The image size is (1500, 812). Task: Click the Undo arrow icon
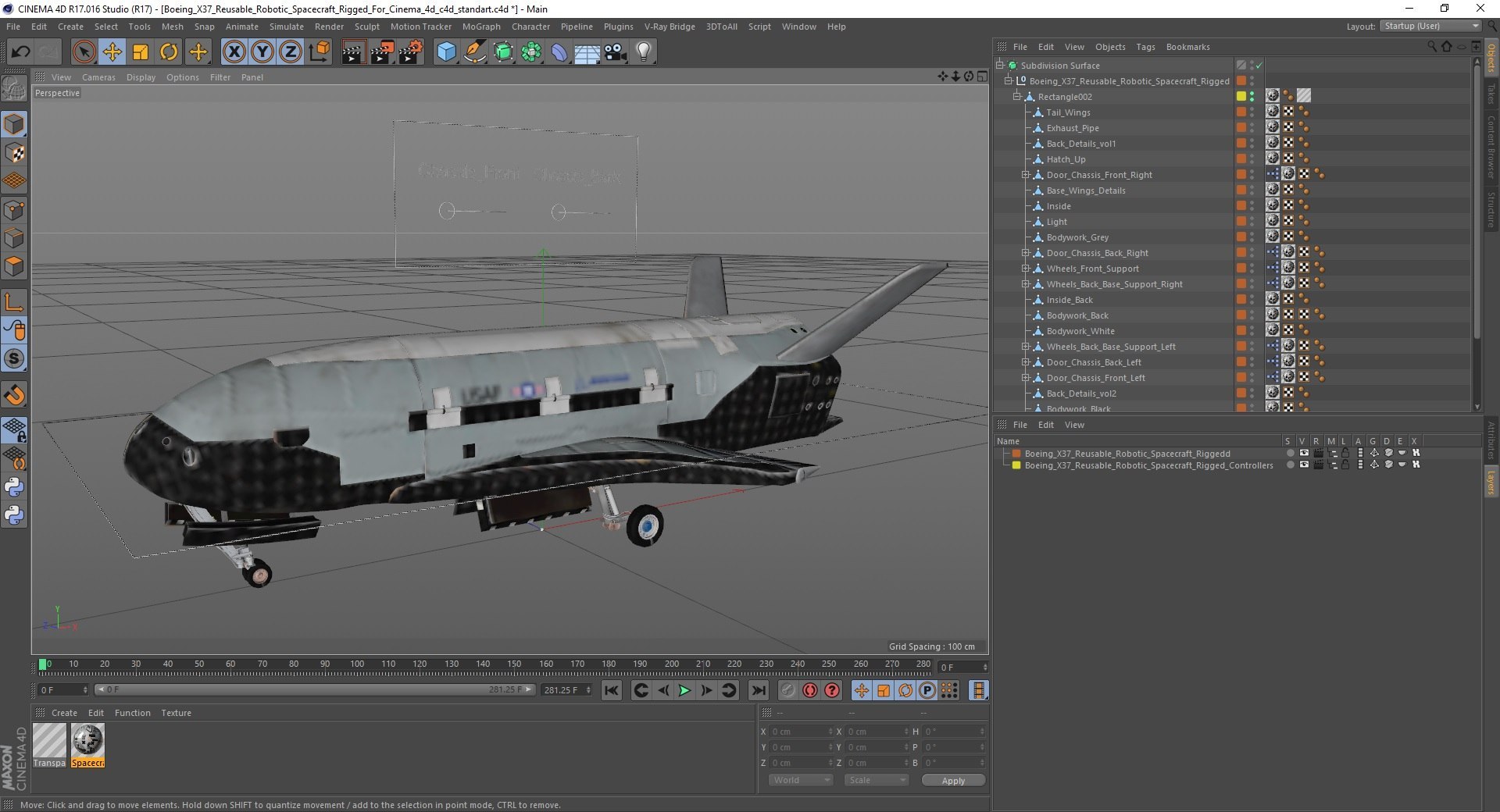pyautogui.click(x=21, y=52)
